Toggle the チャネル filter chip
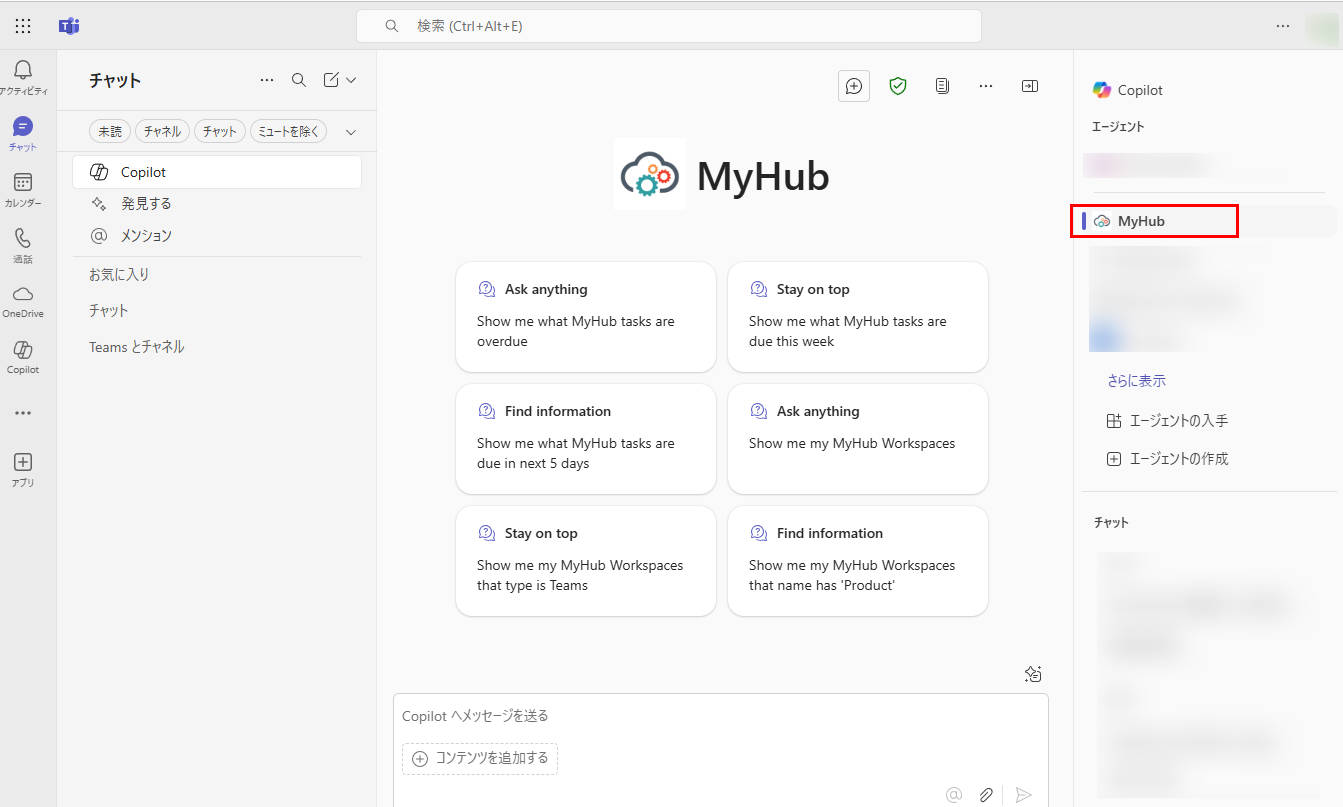Viewport: 1343px width, 807px height. click(162, 131)
